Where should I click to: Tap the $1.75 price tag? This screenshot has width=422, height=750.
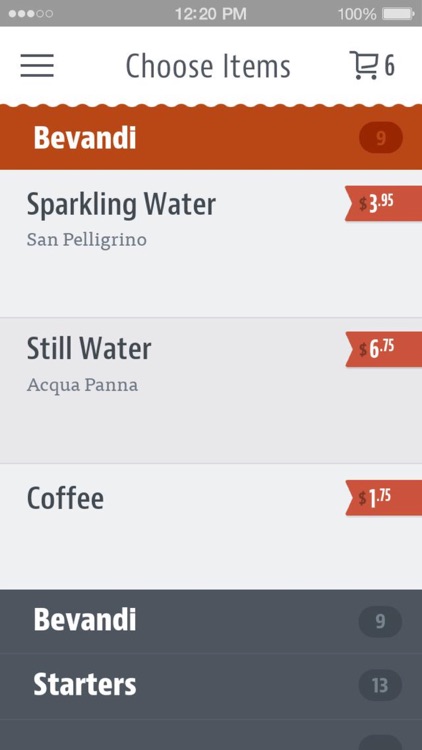383,498
